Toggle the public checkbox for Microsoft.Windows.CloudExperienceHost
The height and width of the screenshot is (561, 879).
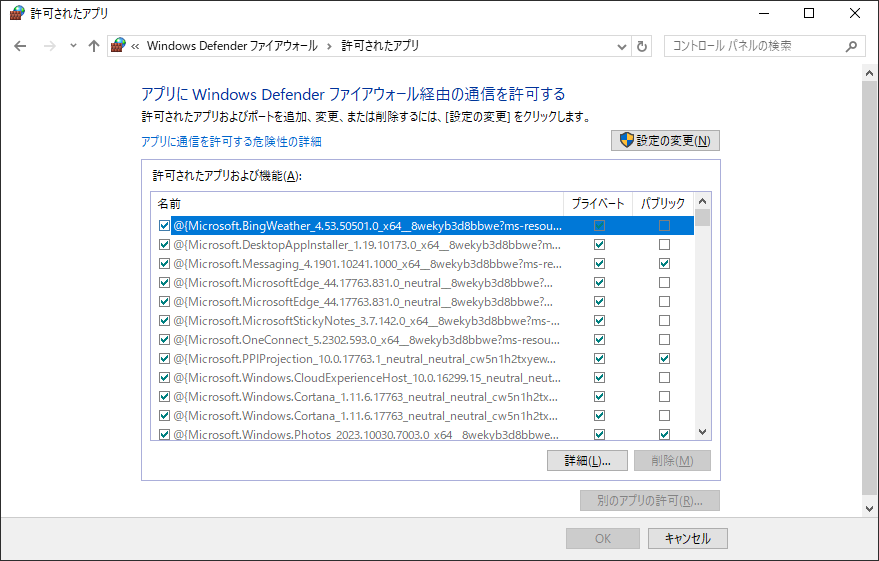point(664,378)
